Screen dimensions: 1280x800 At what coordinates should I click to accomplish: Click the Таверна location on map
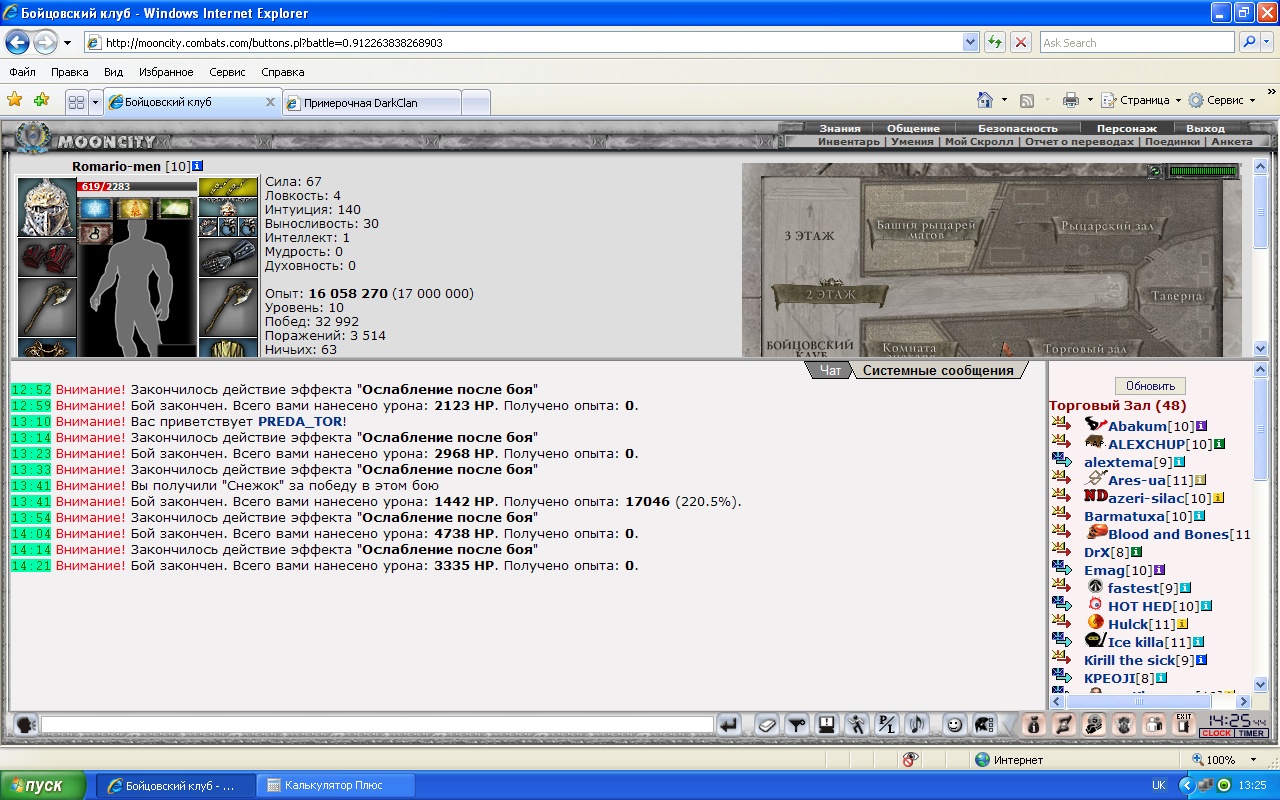[x=1176, y=296]
